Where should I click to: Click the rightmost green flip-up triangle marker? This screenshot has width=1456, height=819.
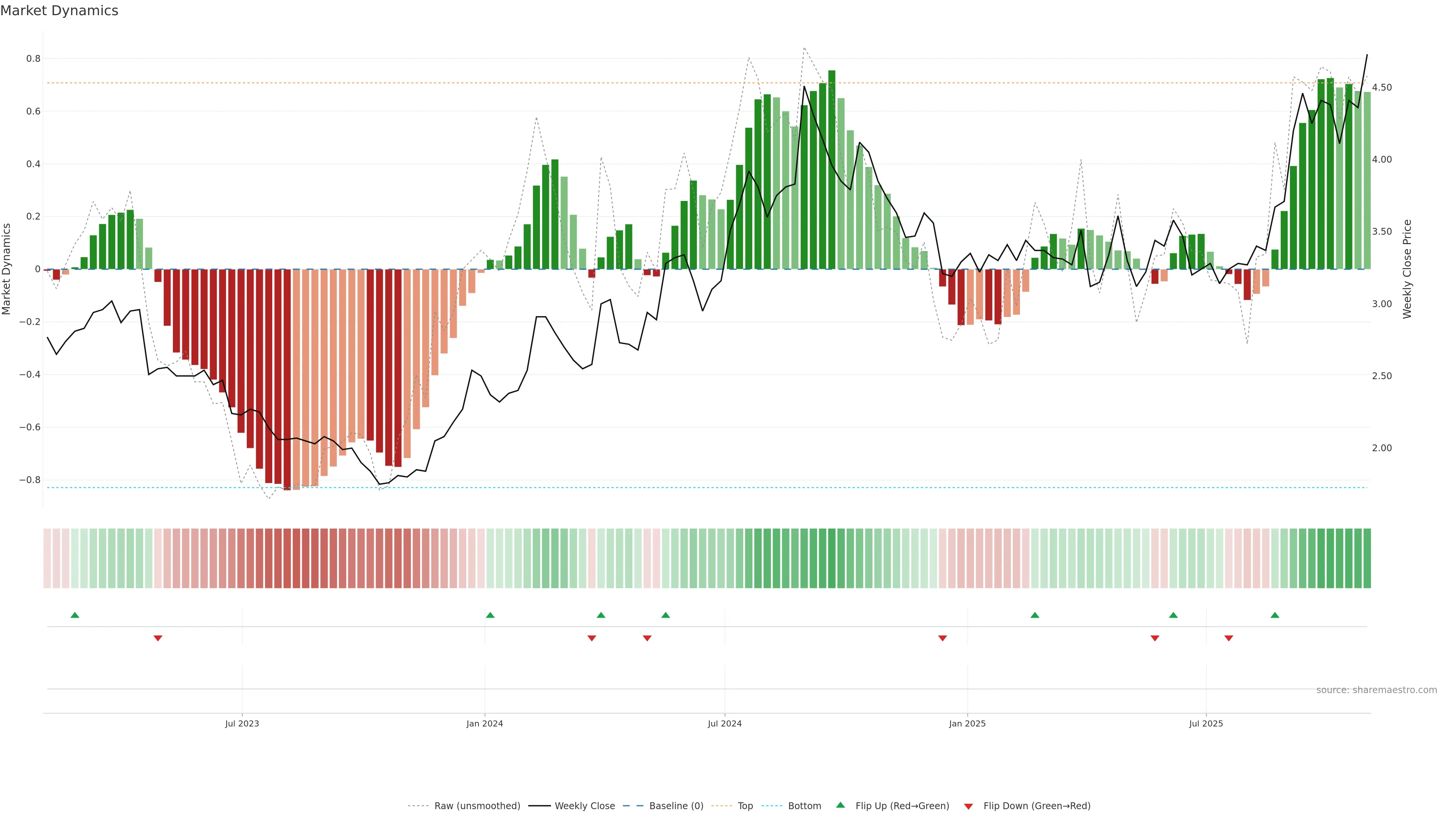pyautogui.click(x=1274, y=615)
